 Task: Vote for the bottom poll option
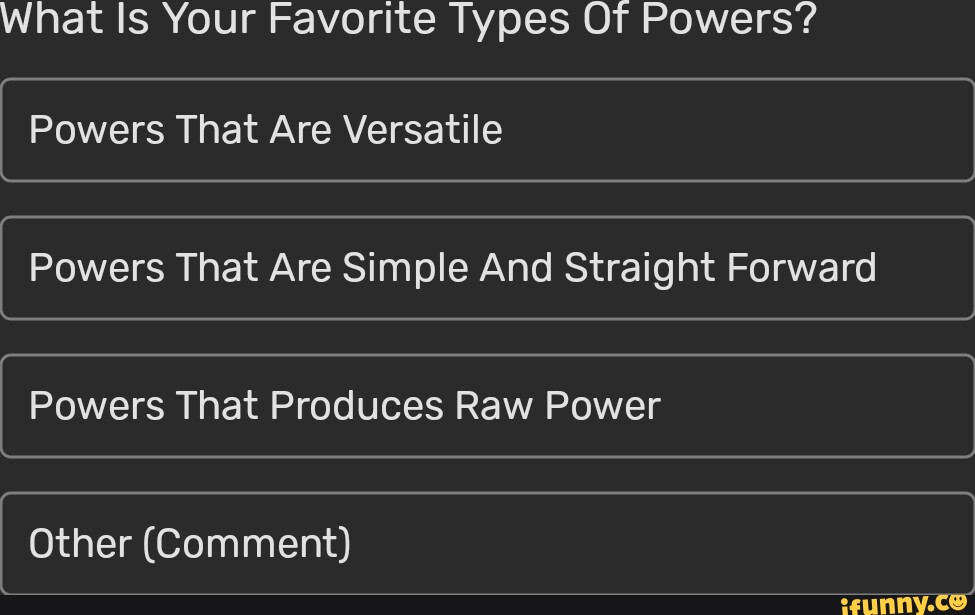(487, 543)
